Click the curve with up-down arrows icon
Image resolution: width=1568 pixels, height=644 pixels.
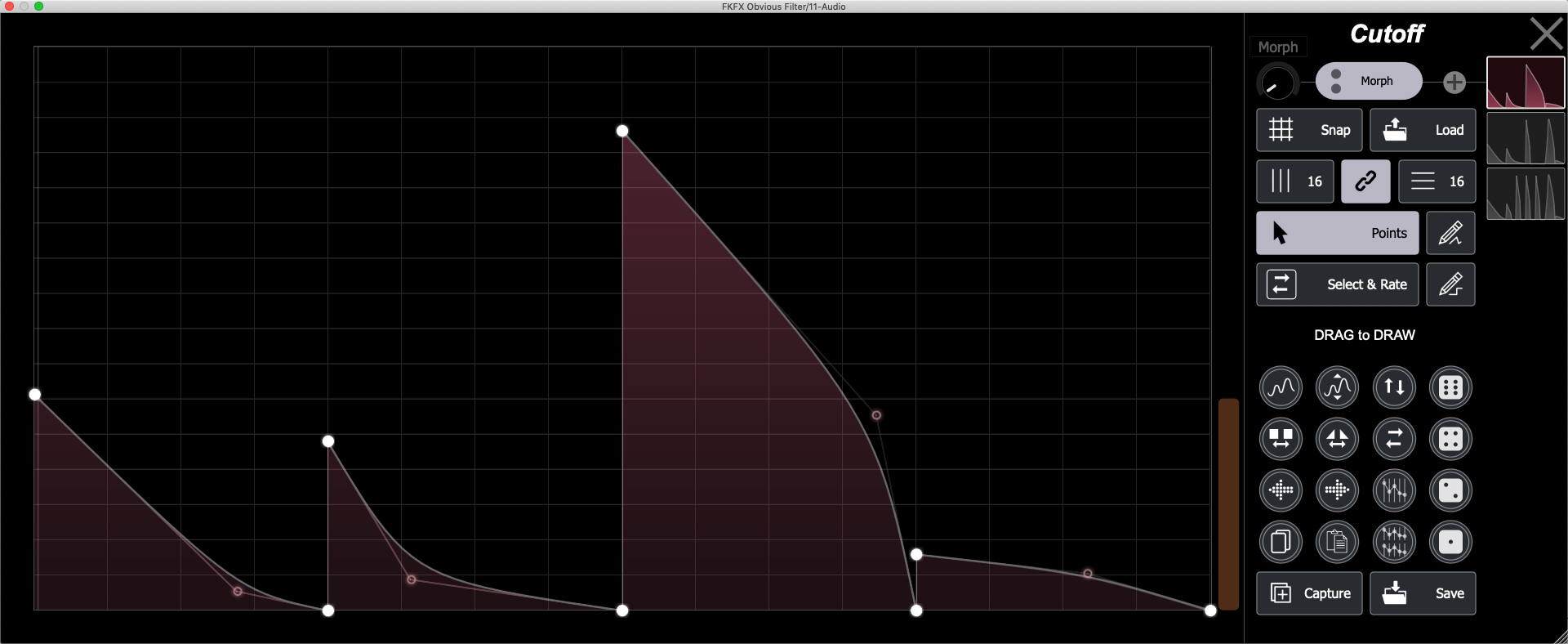1337,387
